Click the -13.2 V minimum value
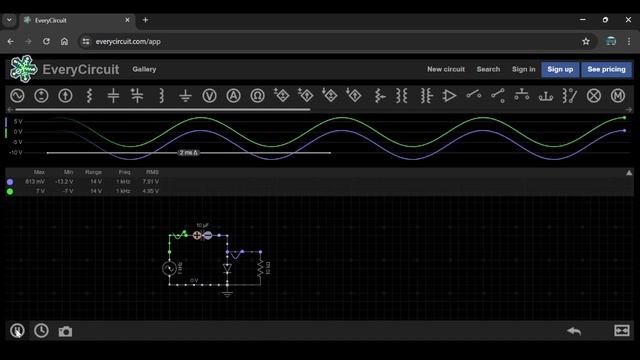Viewport: 640px width, 360px height. click(64, 182)
